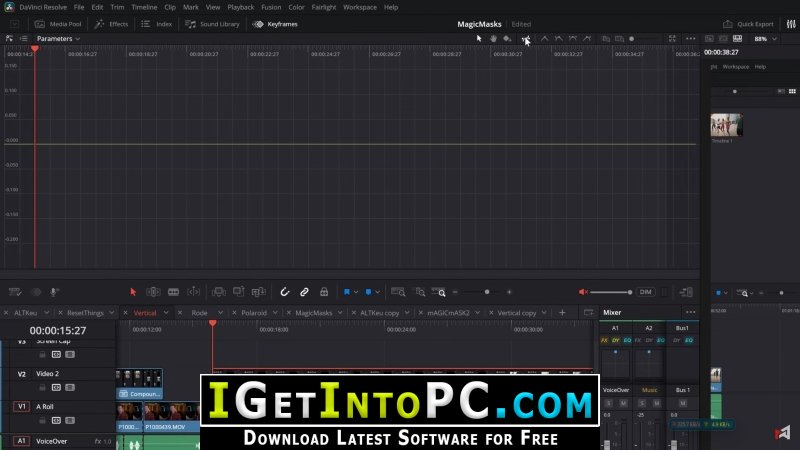Click custom zoom magnifier icon
Image resolution: width=800 pixels, height=450 pixels.
439,292
